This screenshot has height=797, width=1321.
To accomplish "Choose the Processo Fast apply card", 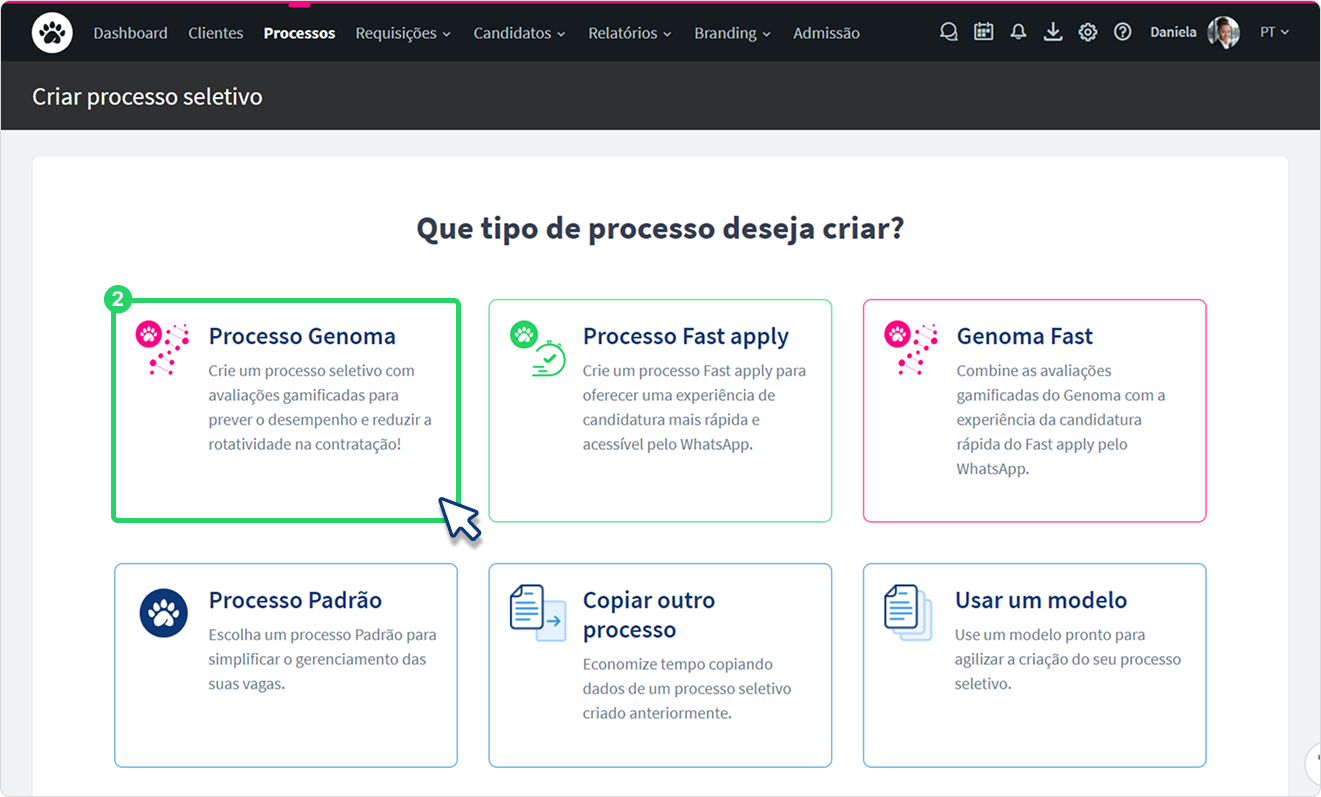I will pos(660,410).
